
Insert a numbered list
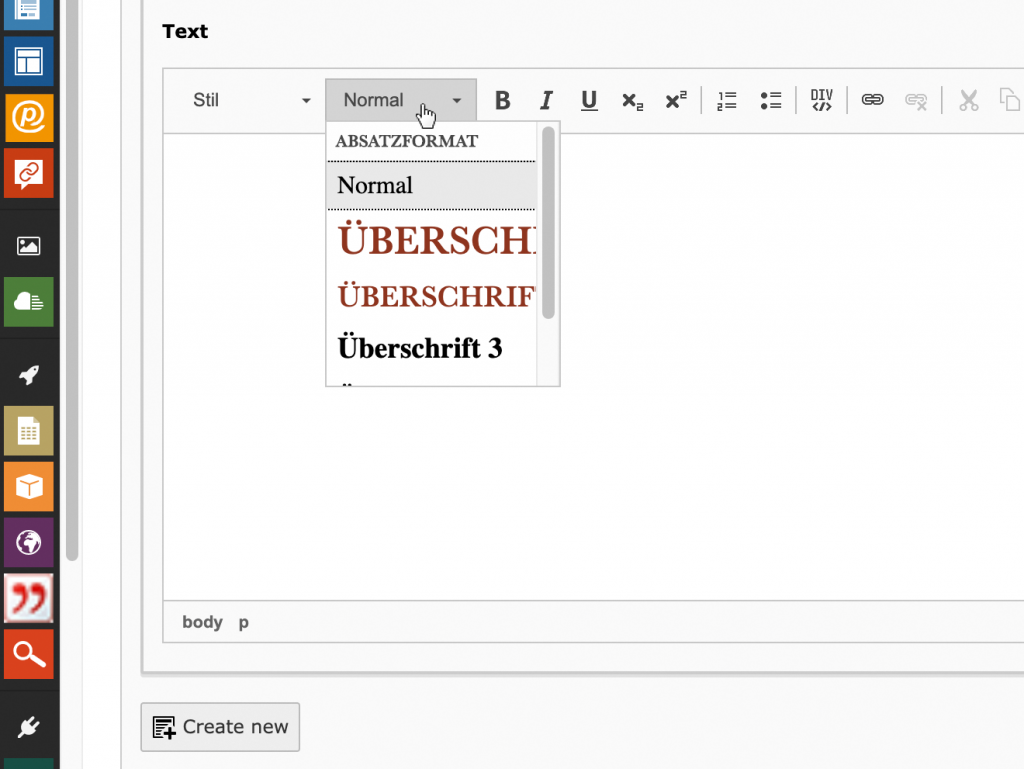tap(727, 101)
